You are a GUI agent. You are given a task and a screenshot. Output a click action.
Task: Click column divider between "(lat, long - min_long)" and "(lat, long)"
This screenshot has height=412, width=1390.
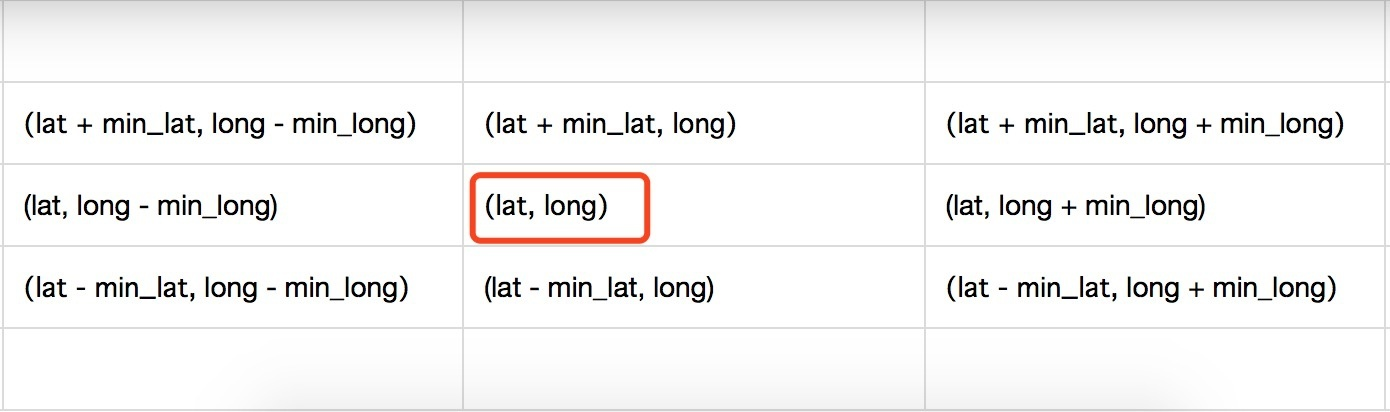pos(463,207)
